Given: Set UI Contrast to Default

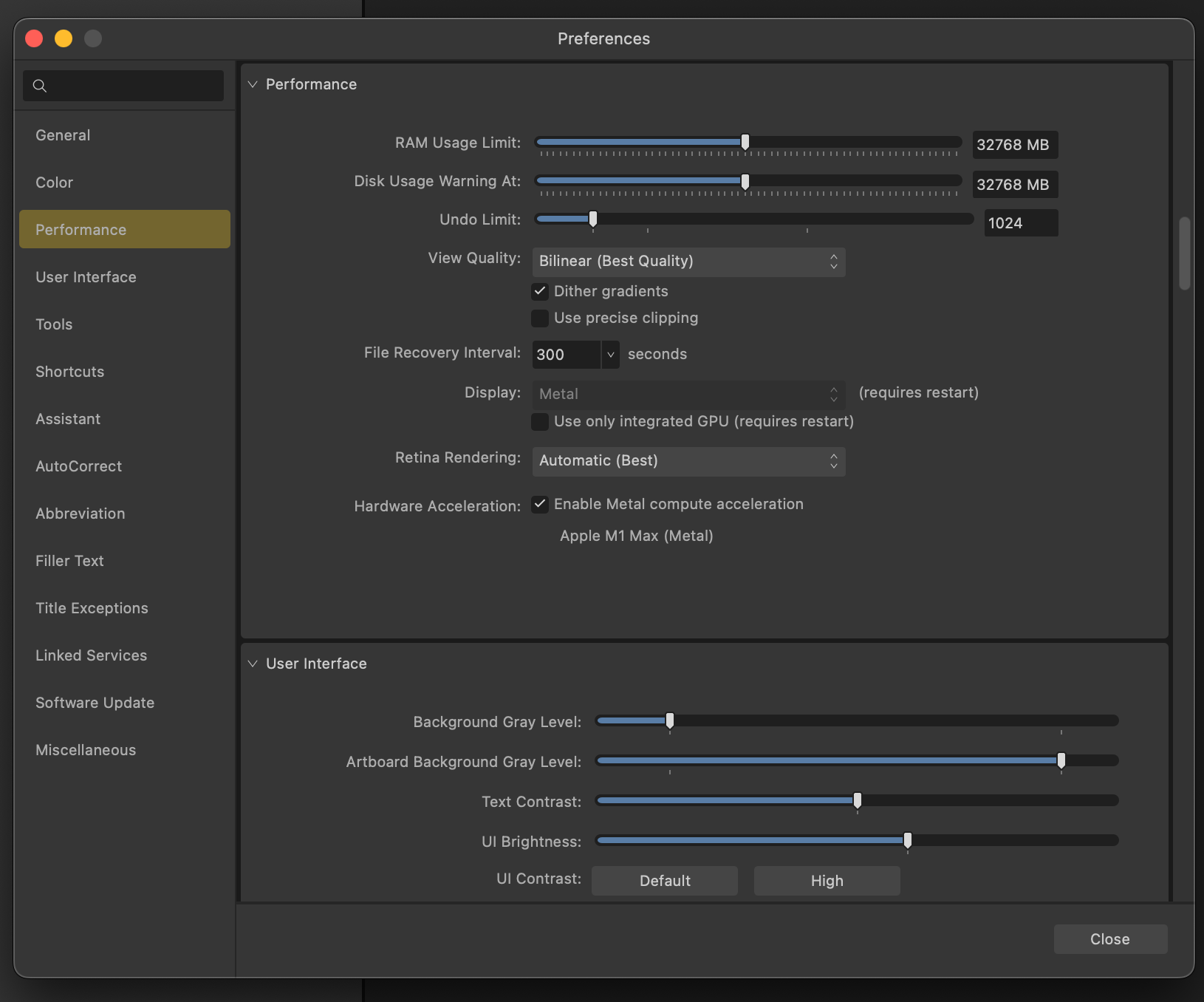Looking at the screenshot, I should coord(664,881).
